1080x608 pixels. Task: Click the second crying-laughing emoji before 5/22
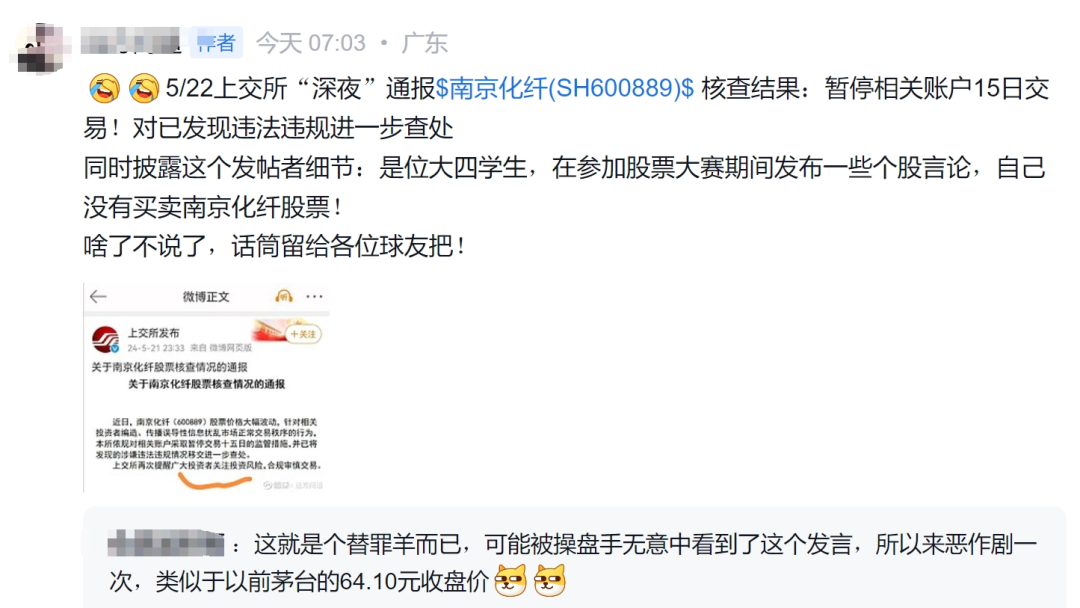click(x=144, y=89)
